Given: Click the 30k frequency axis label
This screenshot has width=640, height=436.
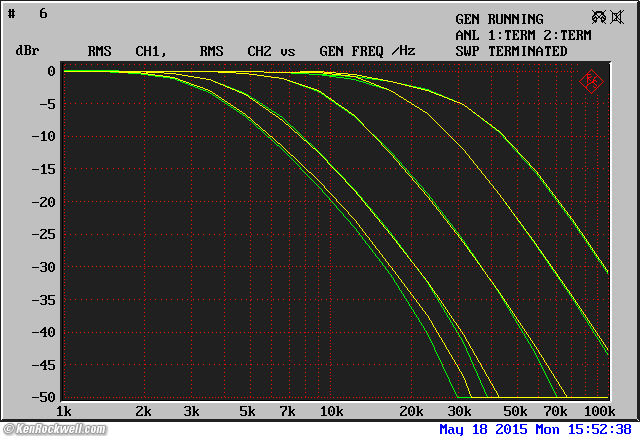Looking at the screenshot, I should pos(460,412).
